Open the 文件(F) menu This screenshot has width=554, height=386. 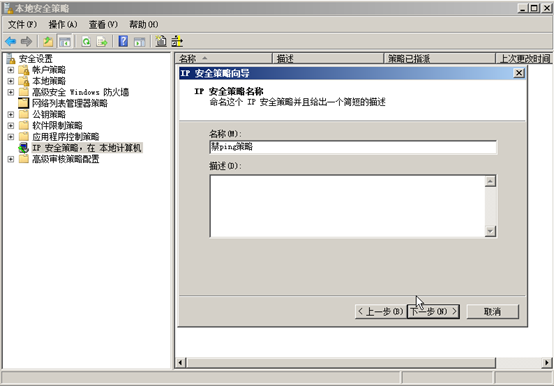(22, 24)
